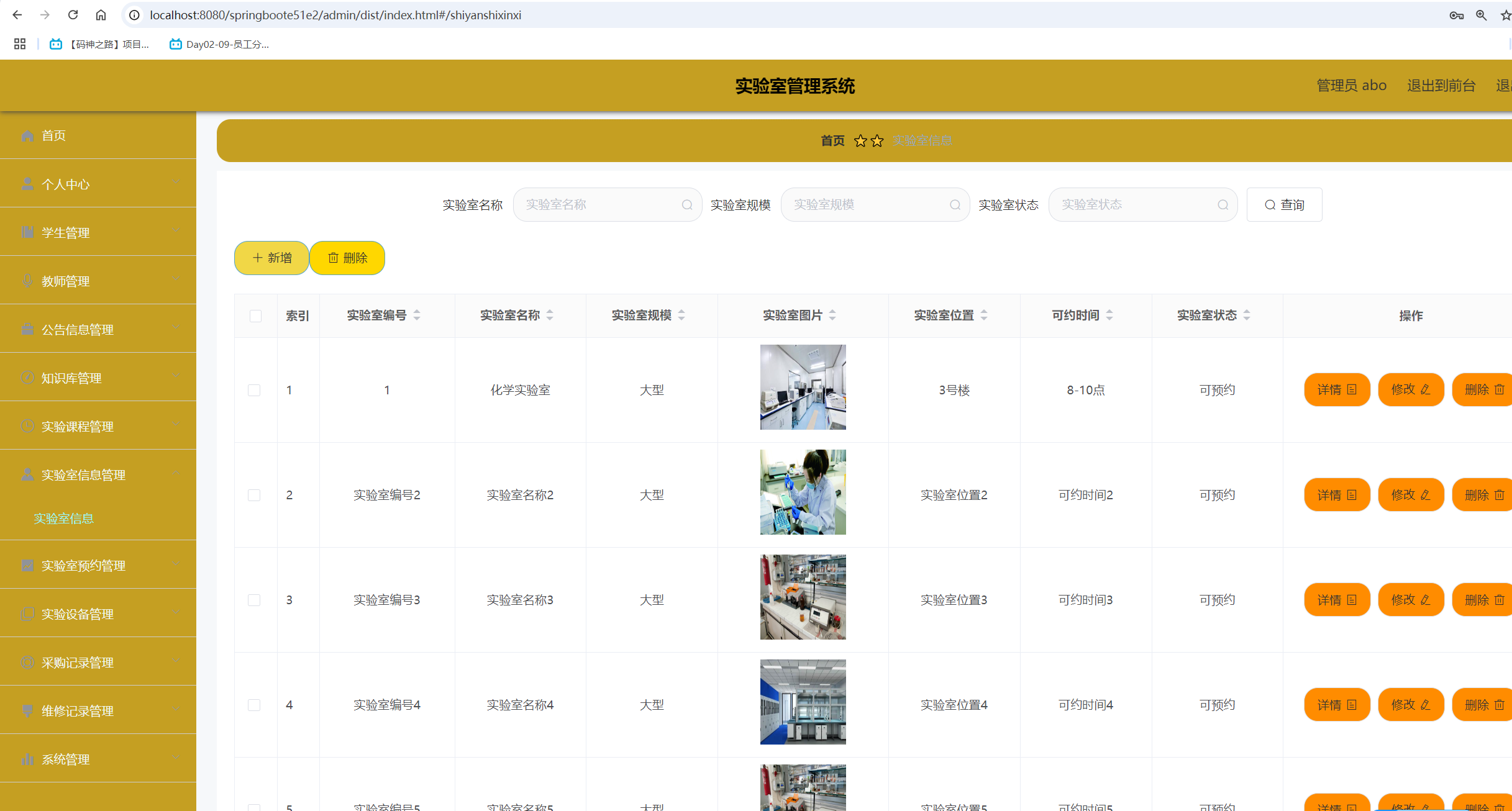Check the row 1 化学实验室 checkbox

click(x=254, y=390)
